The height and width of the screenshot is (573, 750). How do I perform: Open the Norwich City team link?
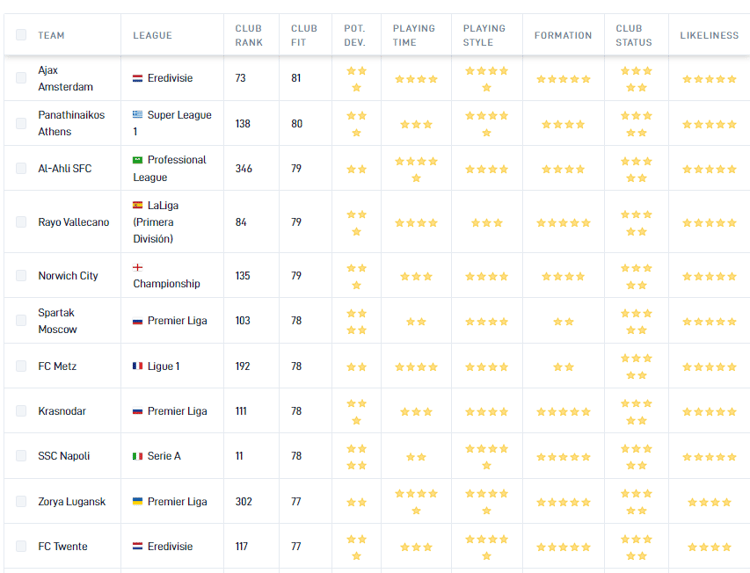[68, 276]
